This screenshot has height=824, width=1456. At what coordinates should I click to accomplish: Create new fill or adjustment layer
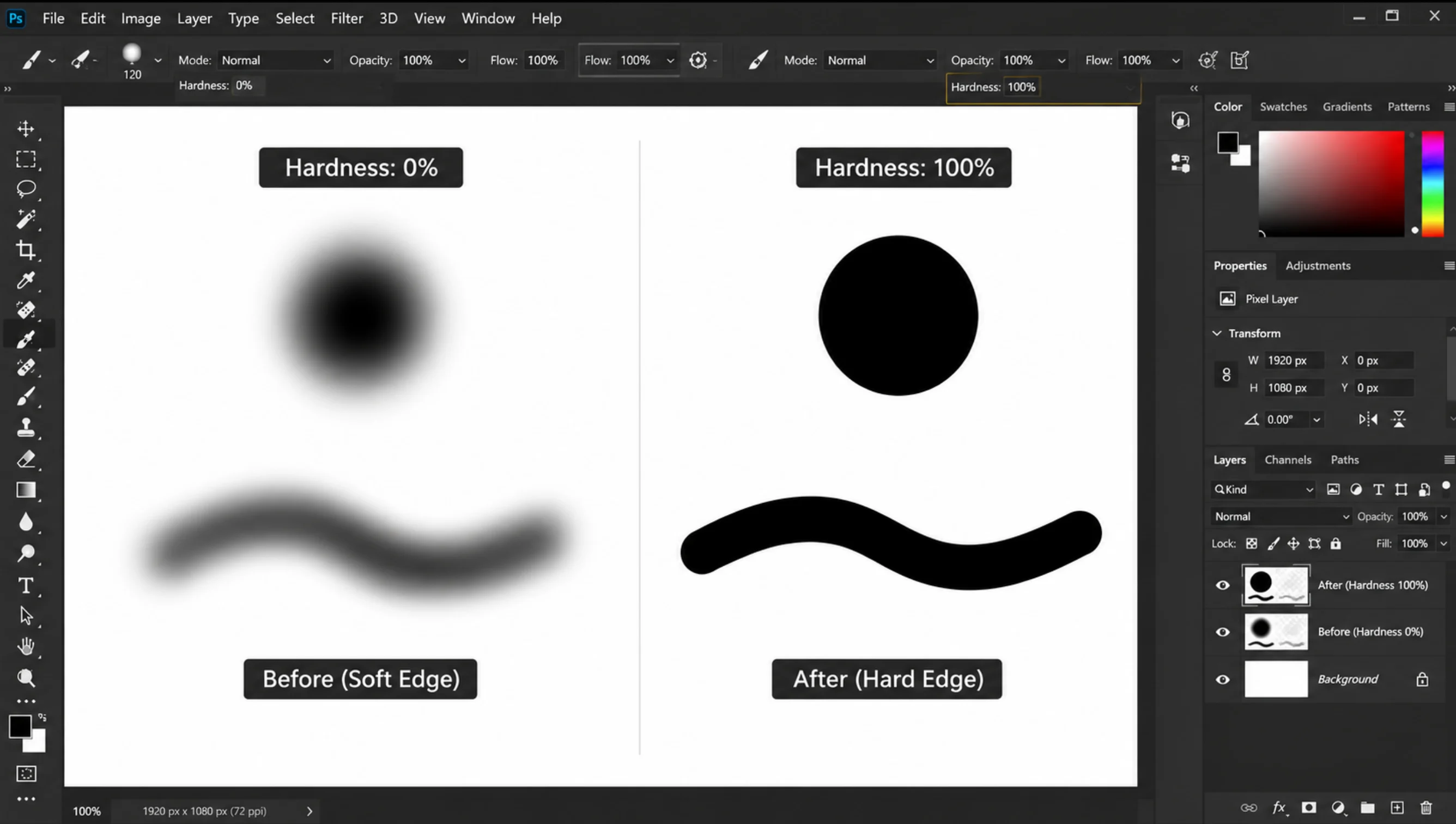(1338, 808)
